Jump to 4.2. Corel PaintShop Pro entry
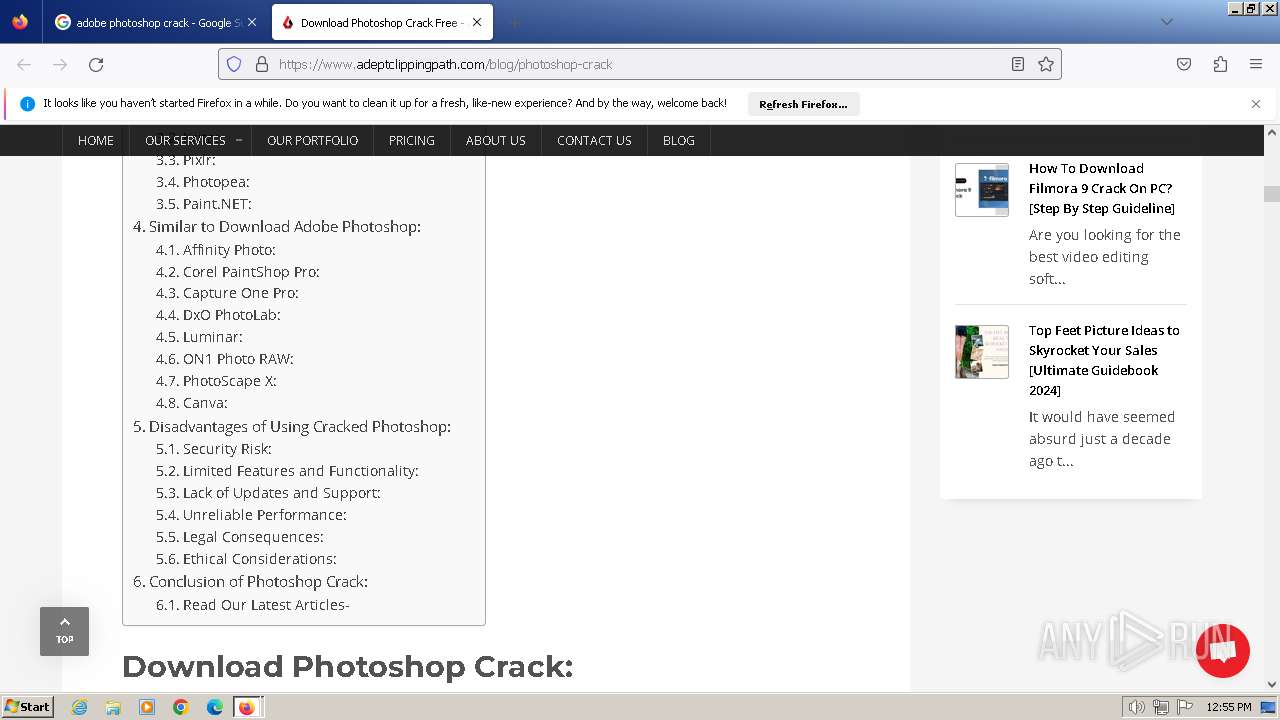 click(x=238, y=272)
